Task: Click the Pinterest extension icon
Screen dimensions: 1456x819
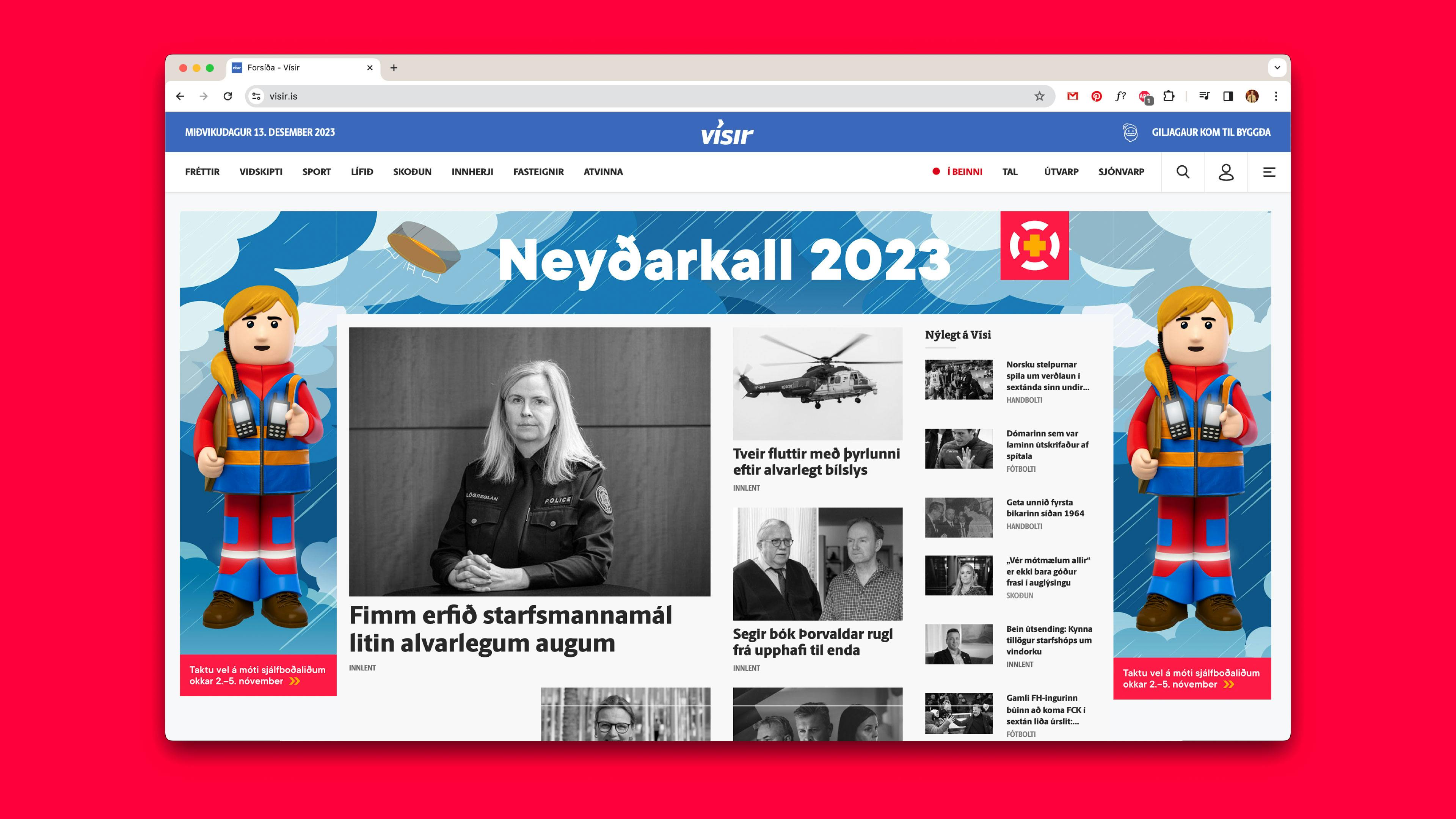Action: [1097, 96]
